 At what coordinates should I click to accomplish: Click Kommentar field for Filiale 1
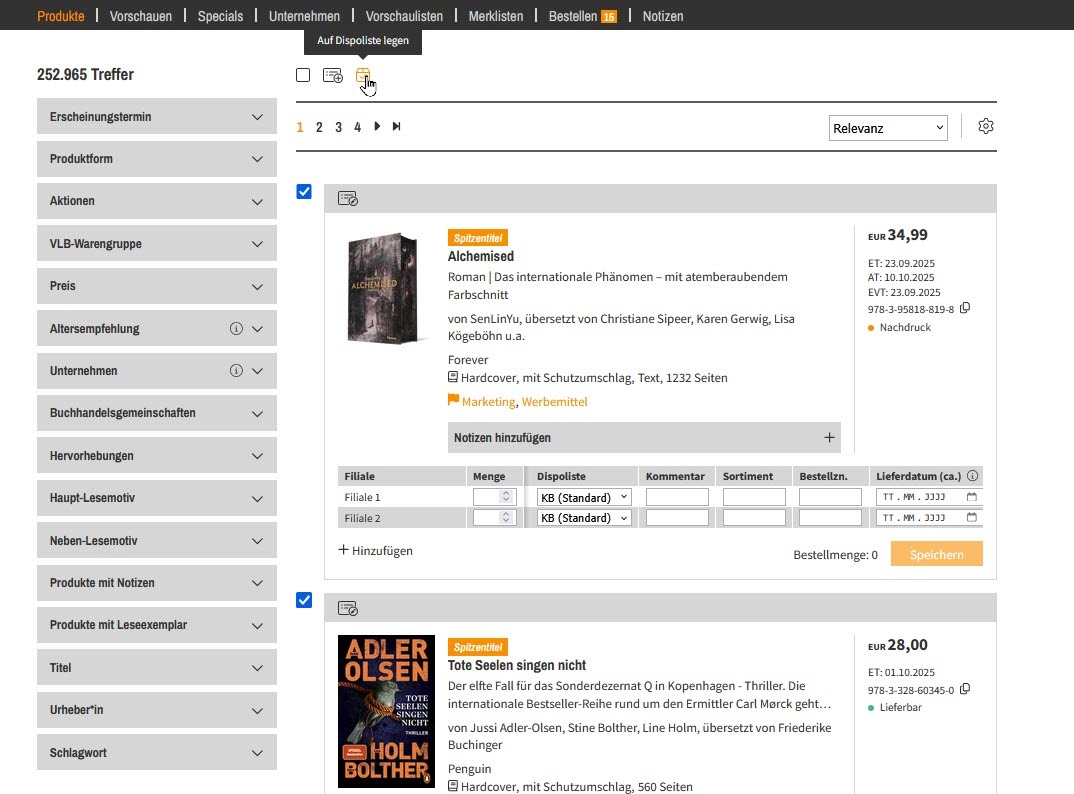[677, 497]
